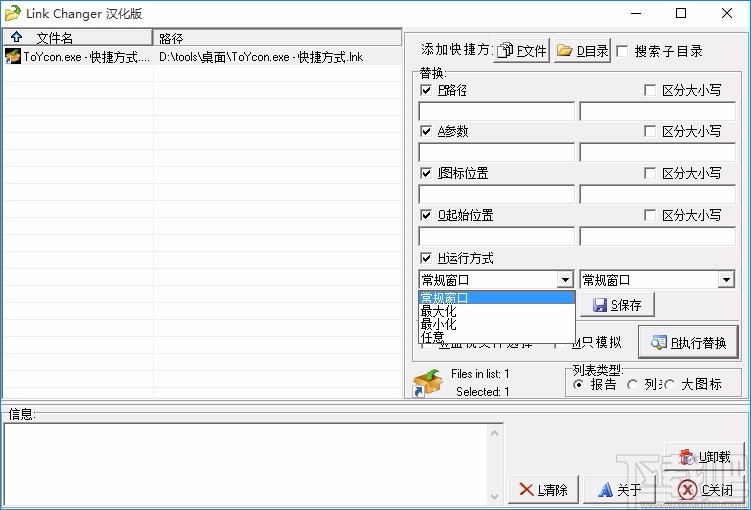
Task: Choose 最大化 in the open dropdown list
Action: 497,311
